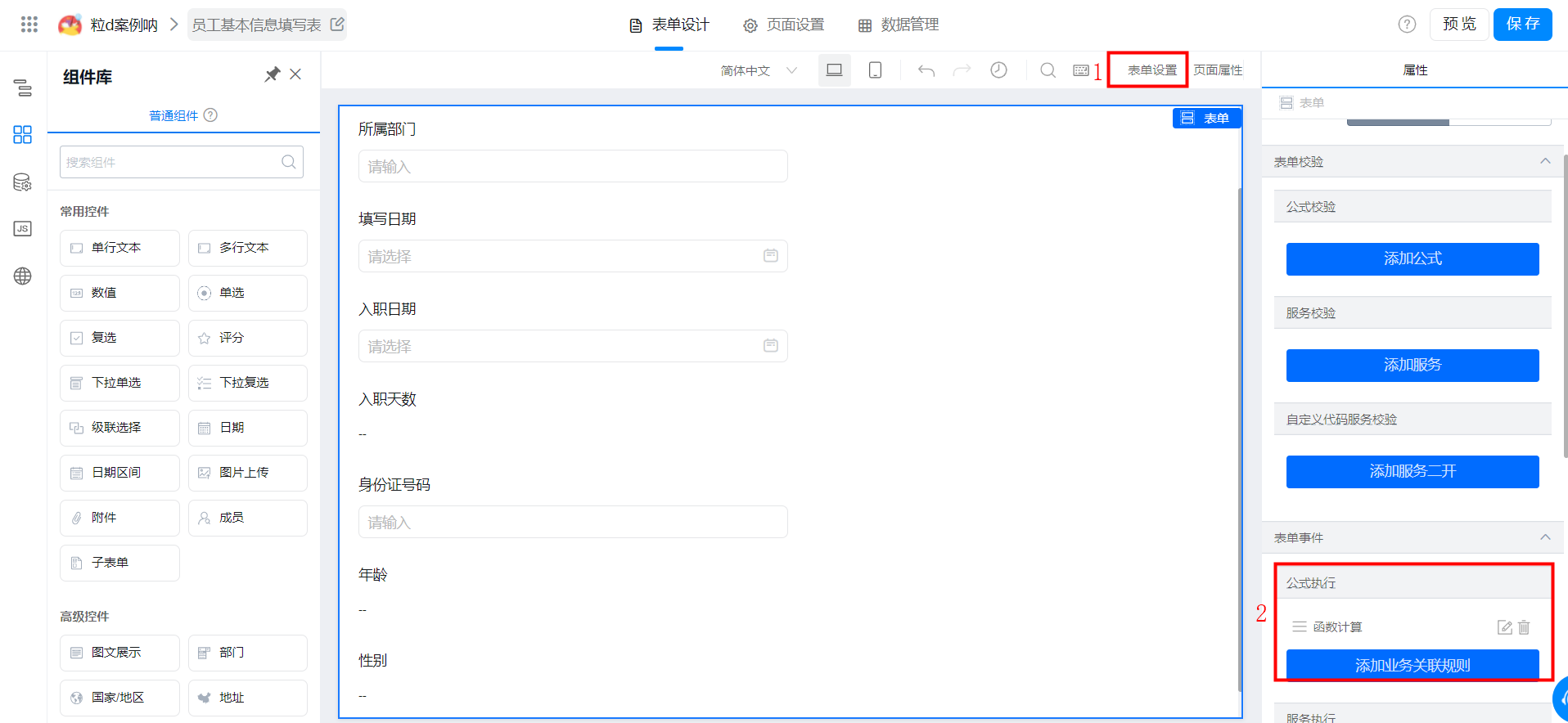Click the calendar icon in 填写日期 field
1568x723 pixels.
click(770, 256)
